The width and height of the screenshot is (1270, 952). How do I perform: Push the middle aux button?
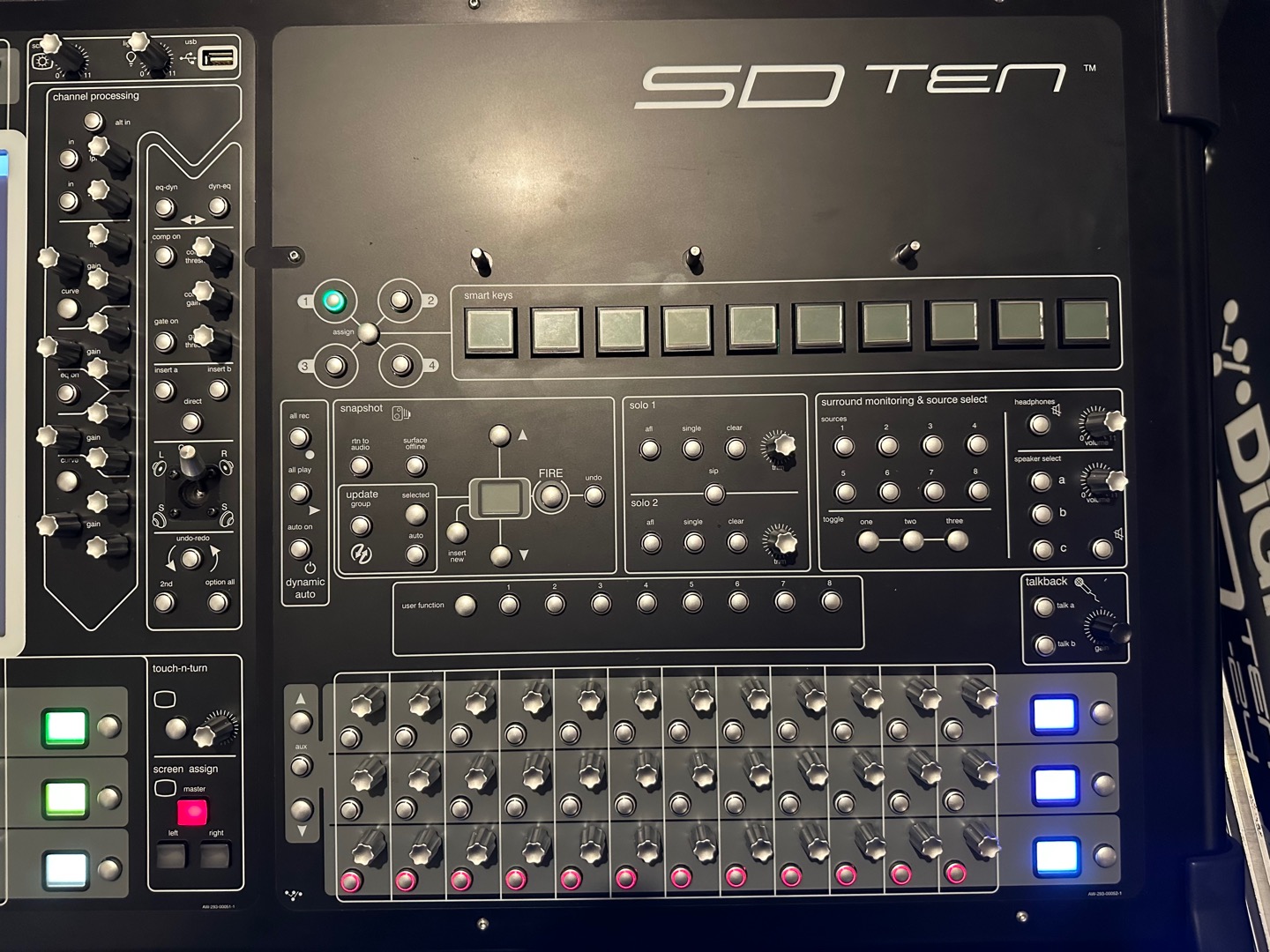(302, 766)
